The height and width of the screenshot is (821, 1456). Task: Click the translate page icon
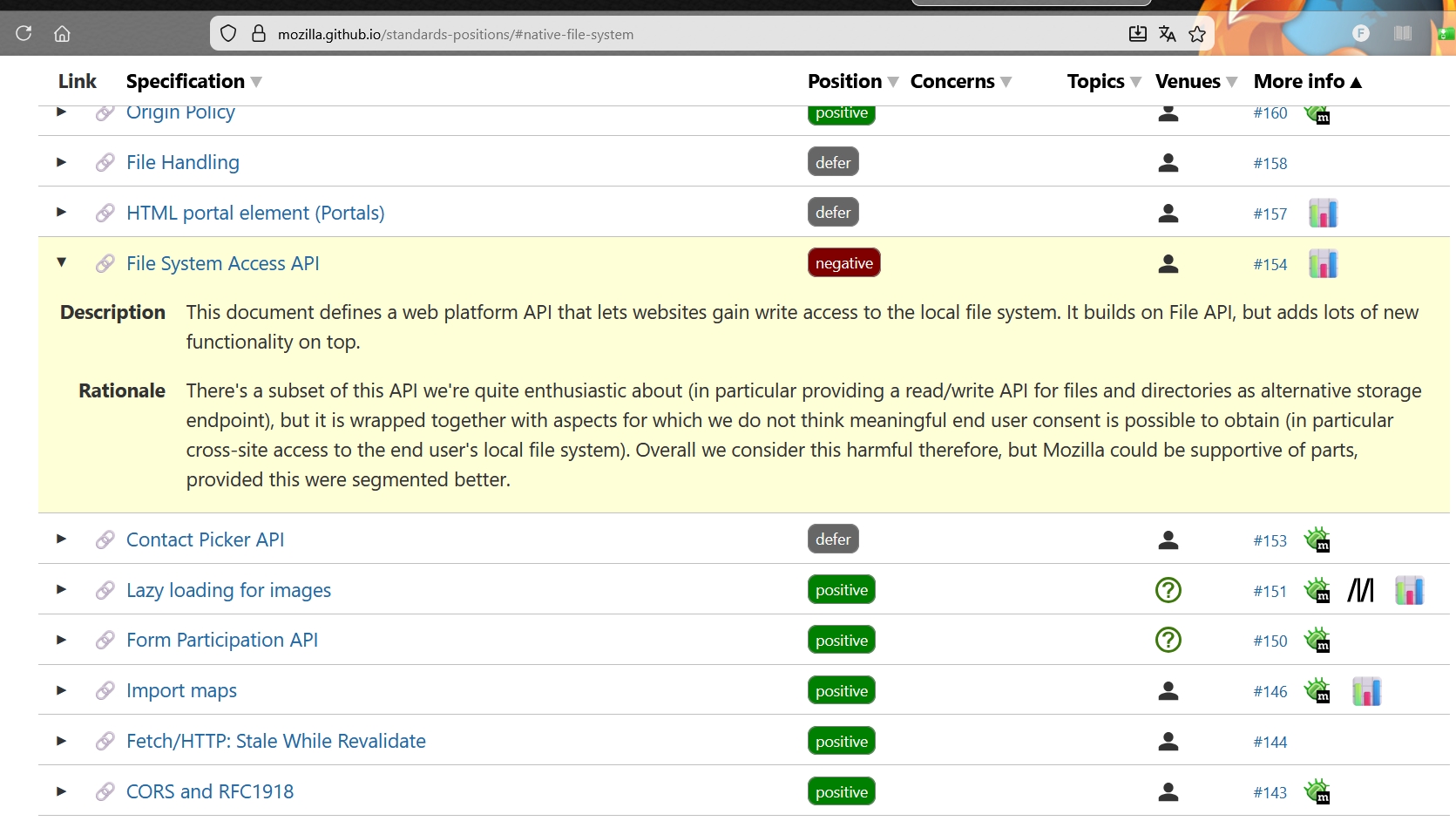pos(1167,34)
